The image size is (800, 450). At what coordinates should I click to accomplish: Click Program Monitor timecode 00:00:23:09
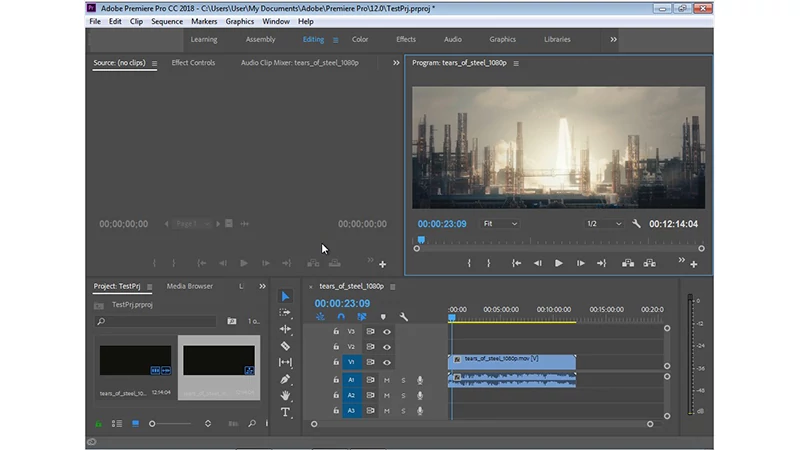(x=442, y=224)
